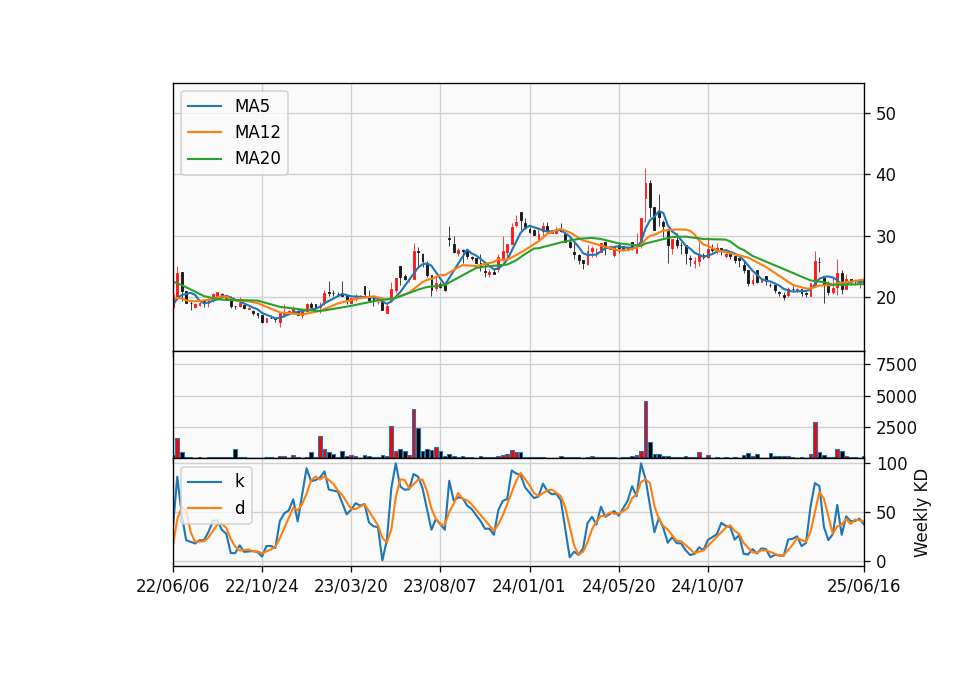Click the volume axis value 7500

896,365
